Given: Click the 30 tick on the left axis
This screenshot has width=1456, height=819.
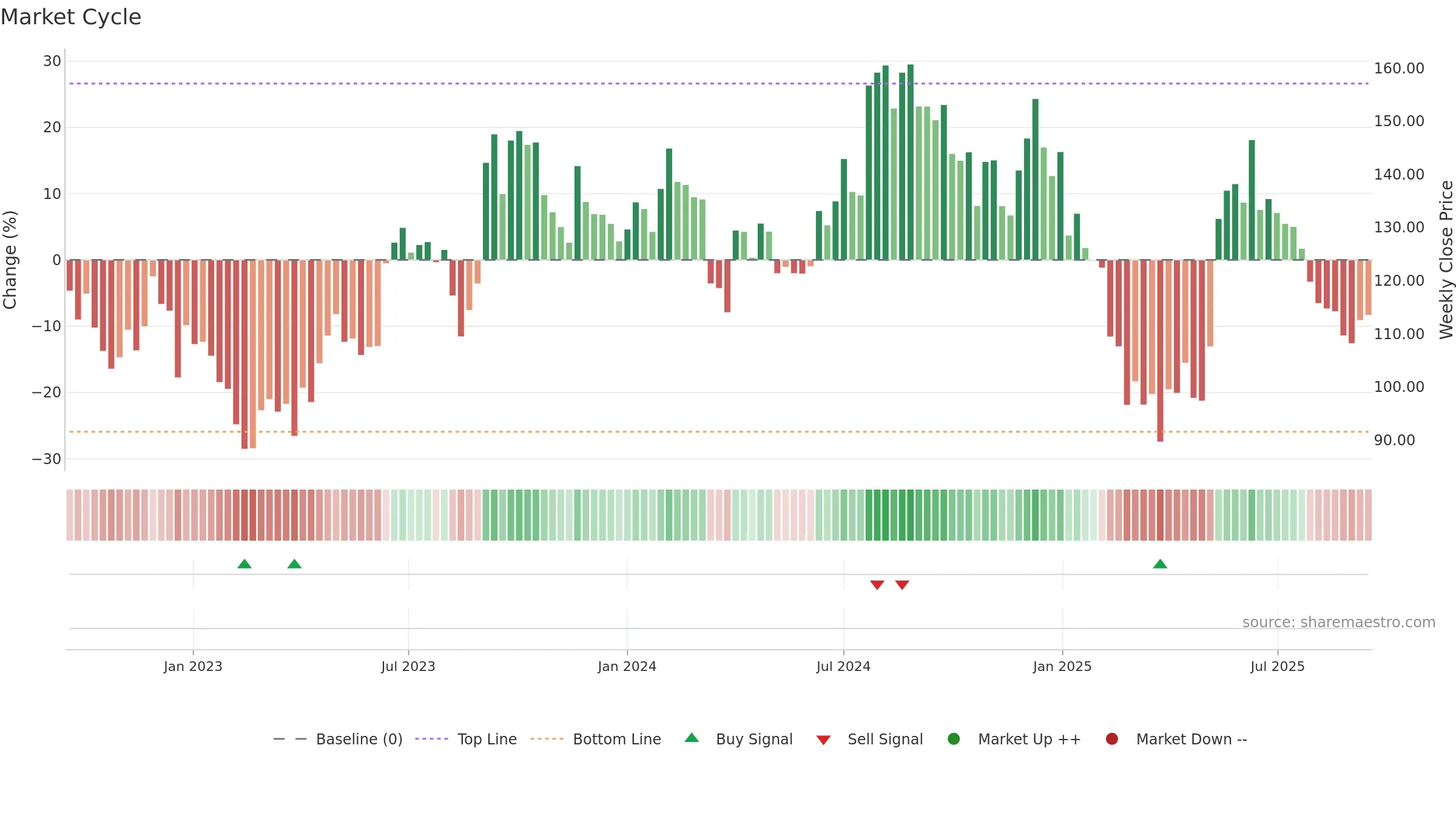Looking at the screenshot, I should (x=52, y=61).
